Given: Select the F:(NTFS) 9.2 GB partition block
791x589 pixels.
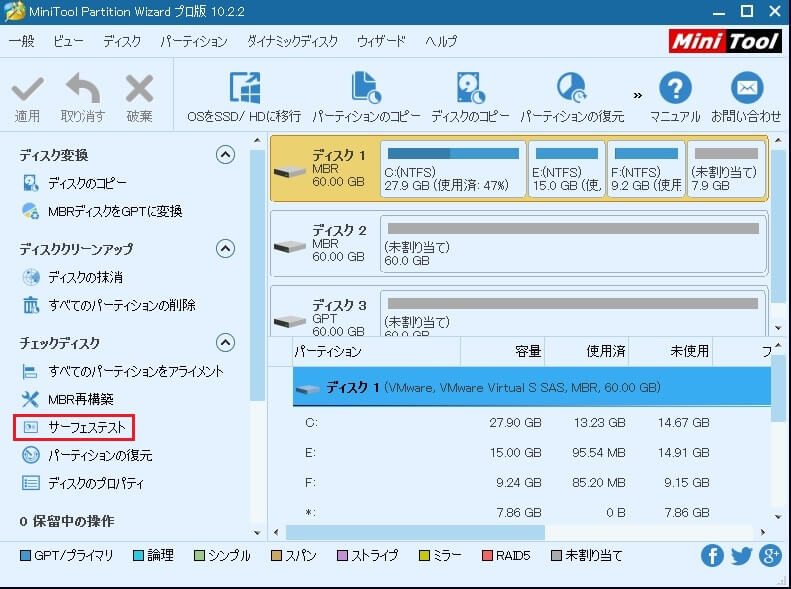Looking at the screenshot, I should click(646, 169).
